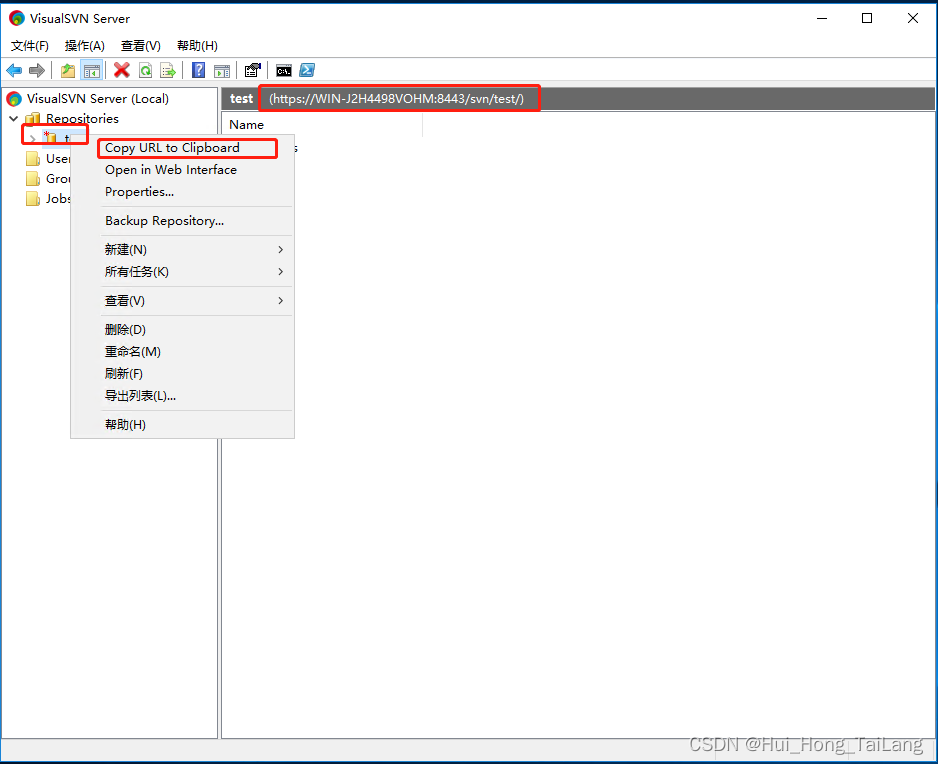Click the repository URL in the header bar
This screenshot has width=938, height=764.
[x=396, y=99]
